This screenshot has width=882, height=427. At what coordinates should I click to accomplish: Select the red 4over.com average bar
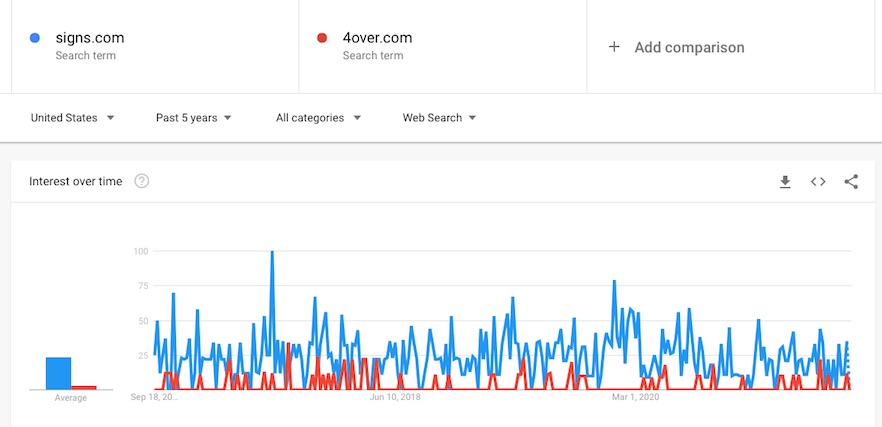coord(84,388)
